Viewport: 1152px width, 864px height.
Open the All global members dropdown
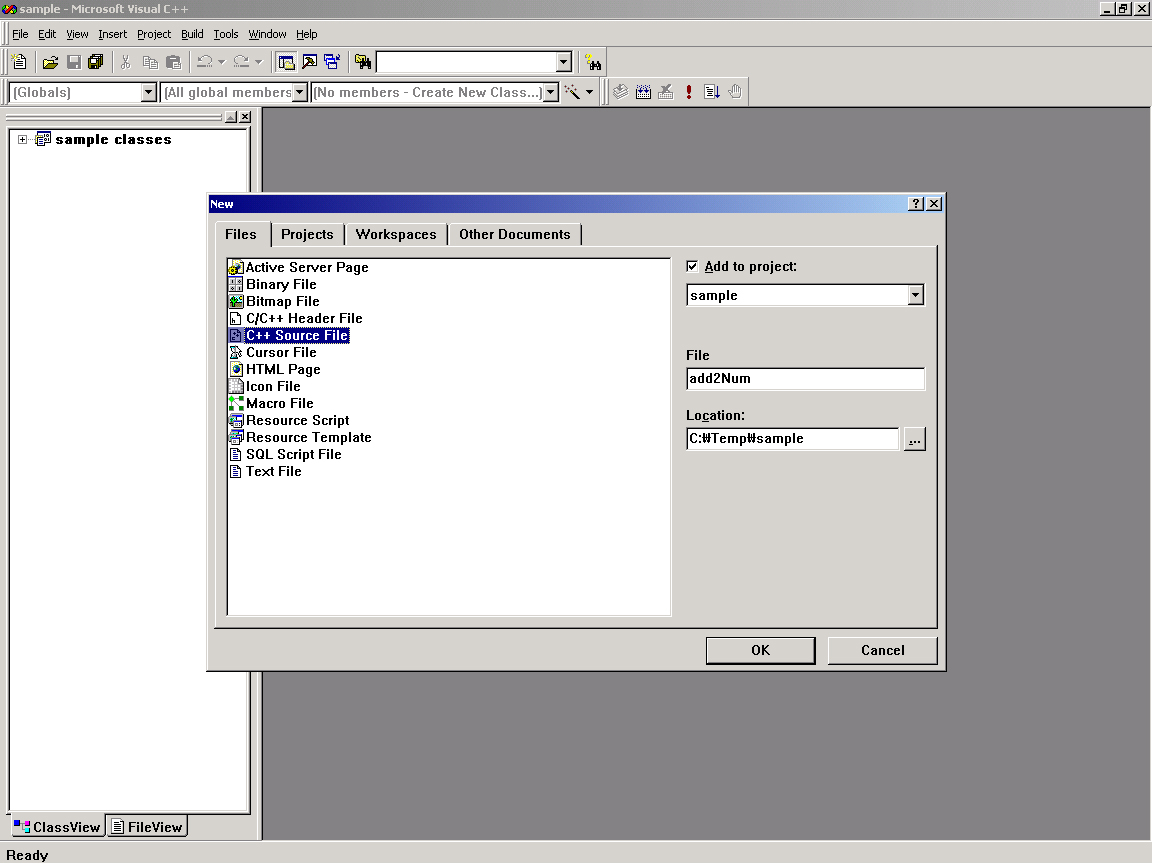[300, 92]
